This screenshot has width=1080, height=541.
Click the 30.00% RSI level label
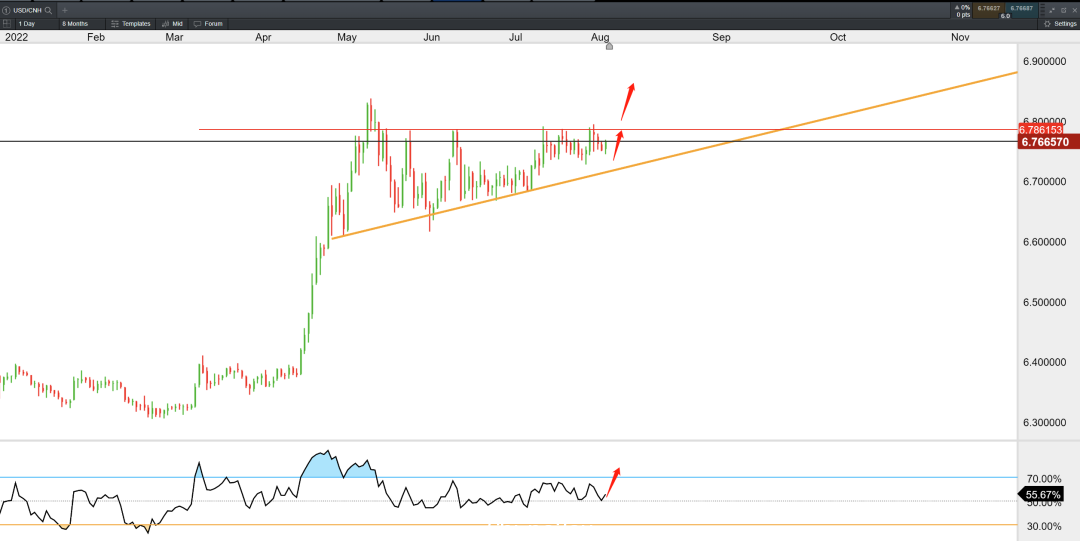(x=1043, y=527)
